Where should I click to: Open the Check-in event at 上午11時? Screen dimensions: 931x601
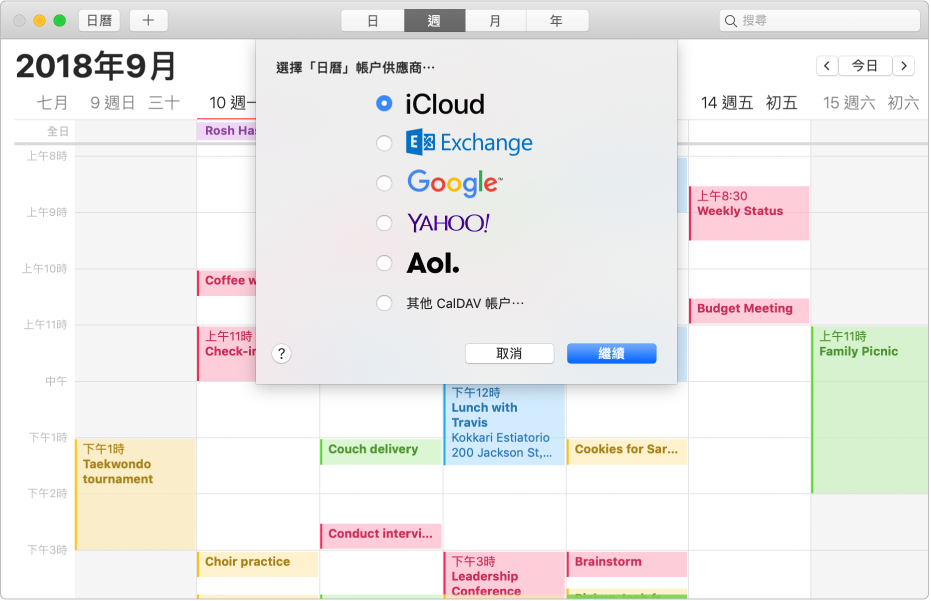pyautogui.click(x=227, y=353)
